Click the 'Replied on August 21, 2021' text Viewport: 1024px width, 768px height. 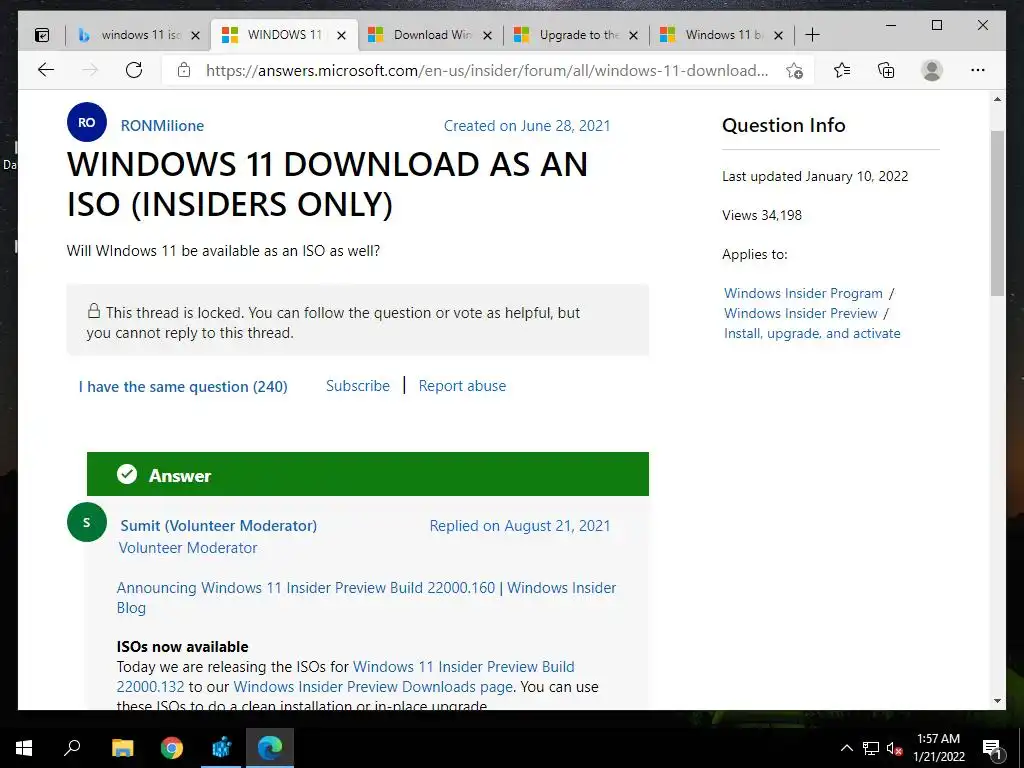tap(520, 526)
